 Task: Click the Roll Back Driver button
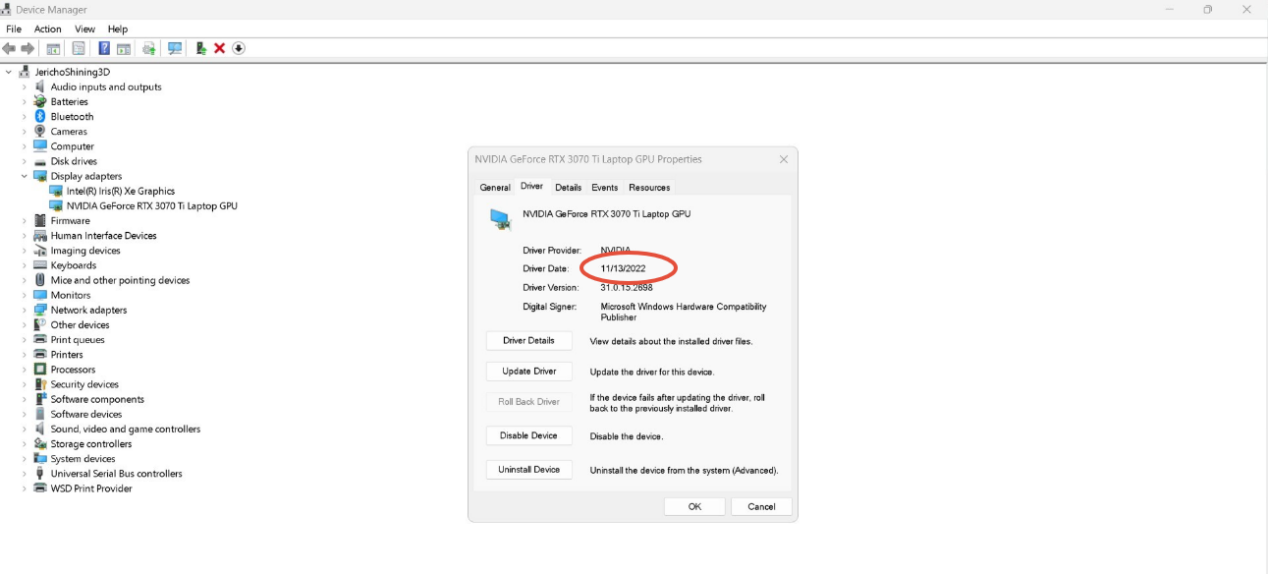point(529,402)
